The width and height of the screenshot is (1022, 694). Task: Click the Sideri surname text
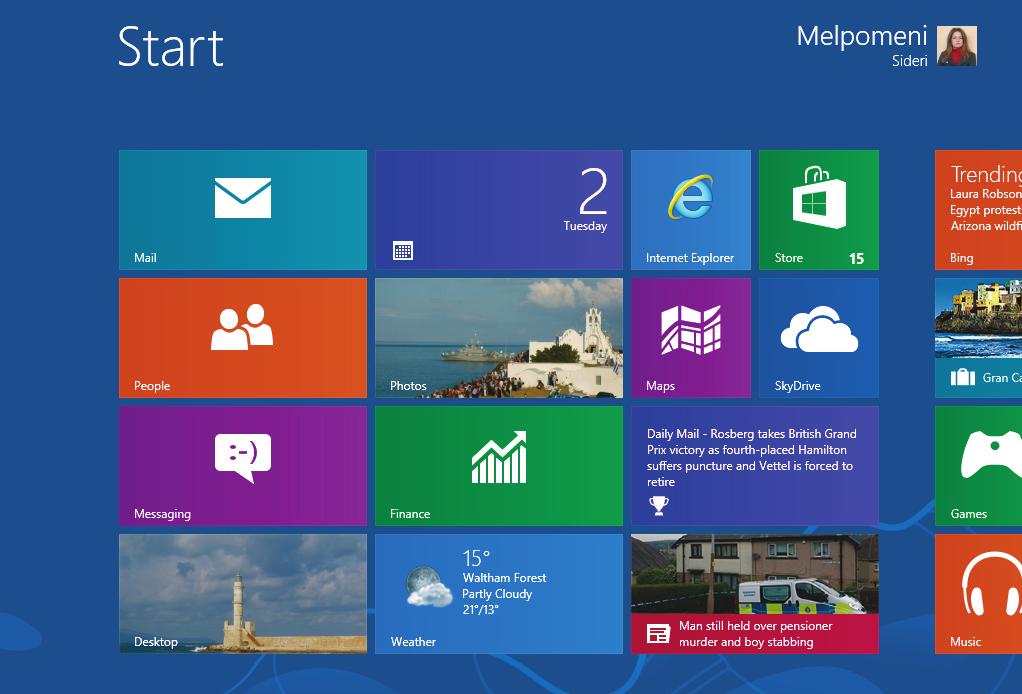click(910, 61)
